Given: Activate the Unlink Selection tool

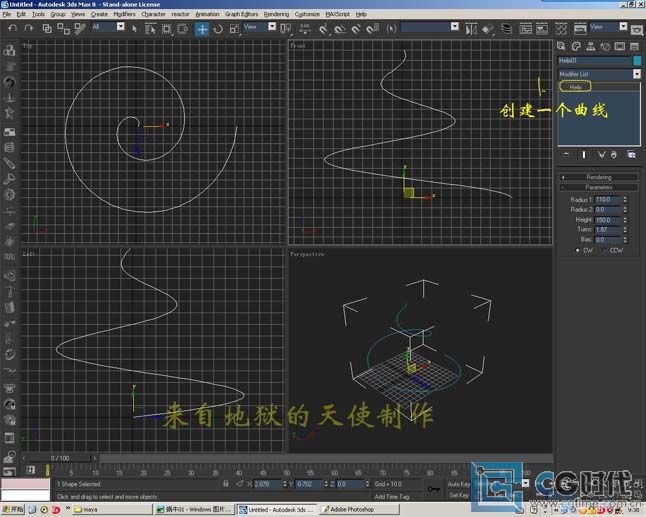Looking at the screenshot, I should (63, 28).
